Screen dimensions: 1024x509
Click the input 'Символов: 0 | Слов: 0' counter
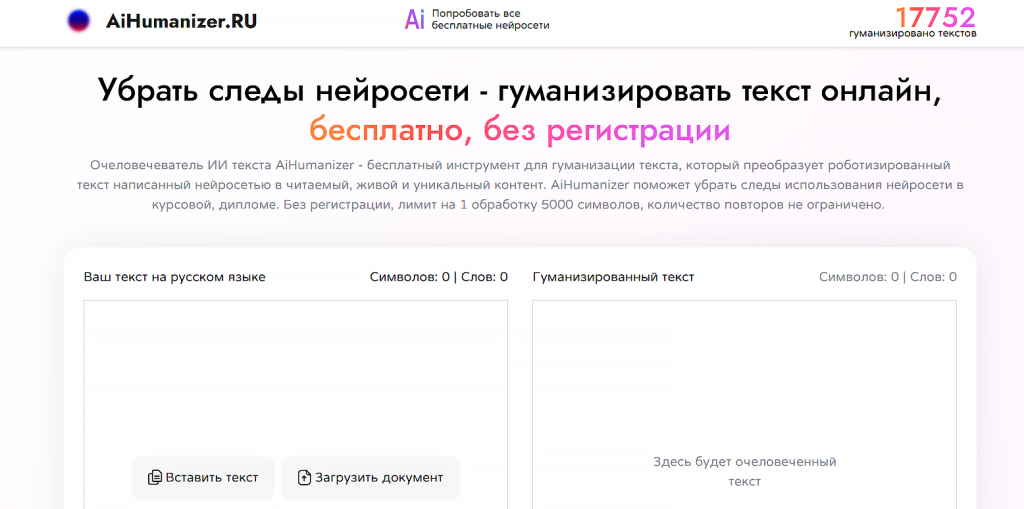coord(439,277)
